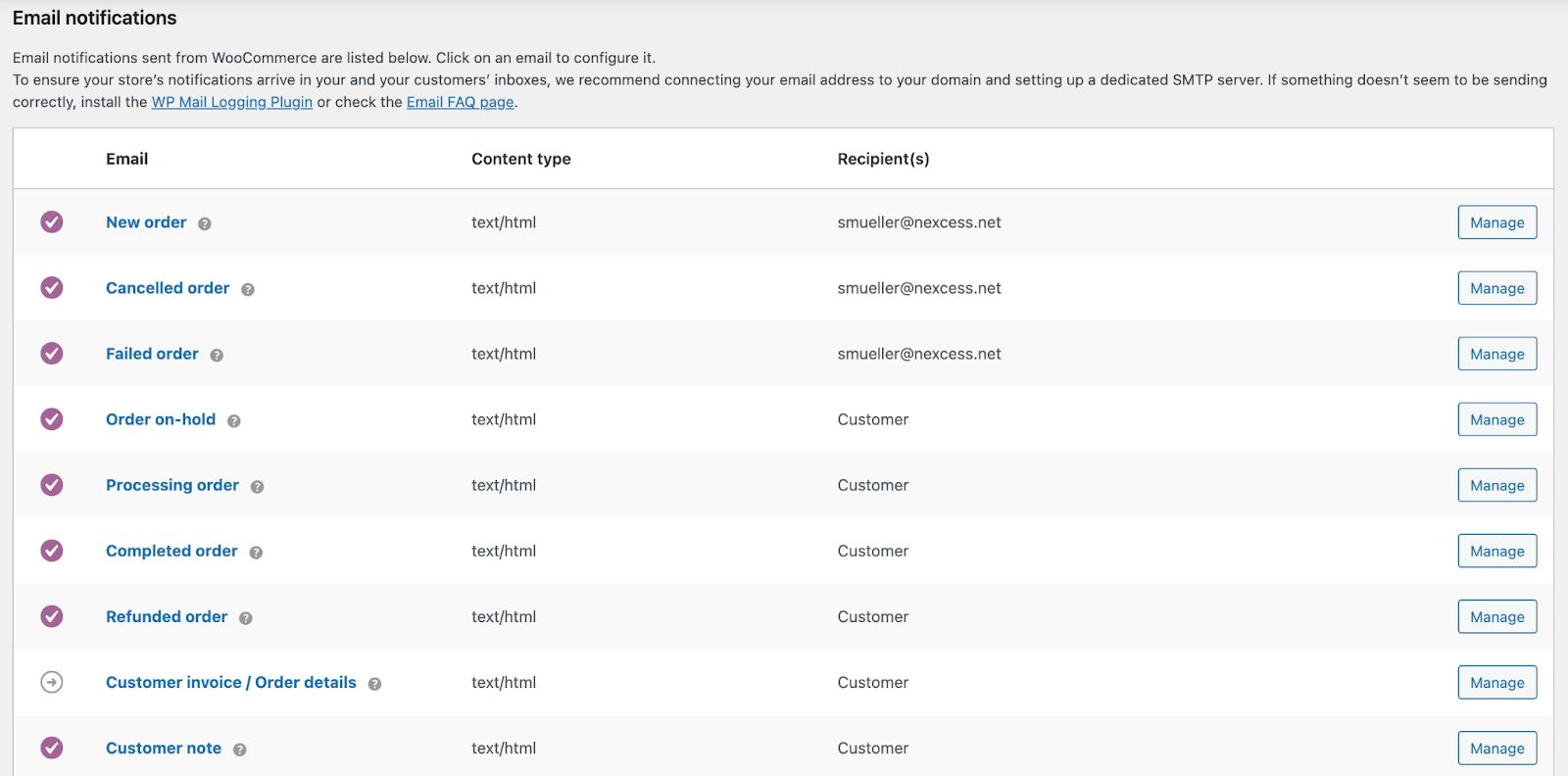The height and width of the screenshot is (776, 1568).
Task: Open the Customer invoice / Order details link
Action: pyautogui.click(x=231, y=682)
